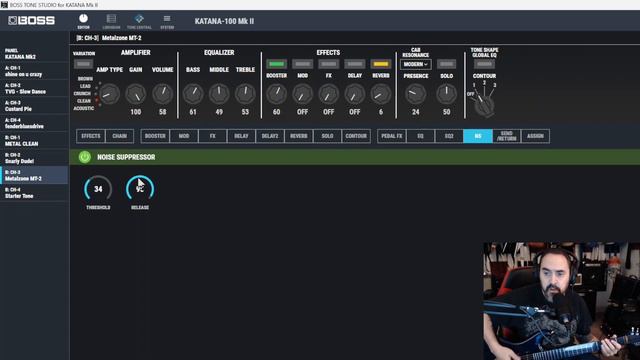This screenshot has width=640, height=360.
Task: Open the Delay settings tab
Action: (x=241, y=136)
